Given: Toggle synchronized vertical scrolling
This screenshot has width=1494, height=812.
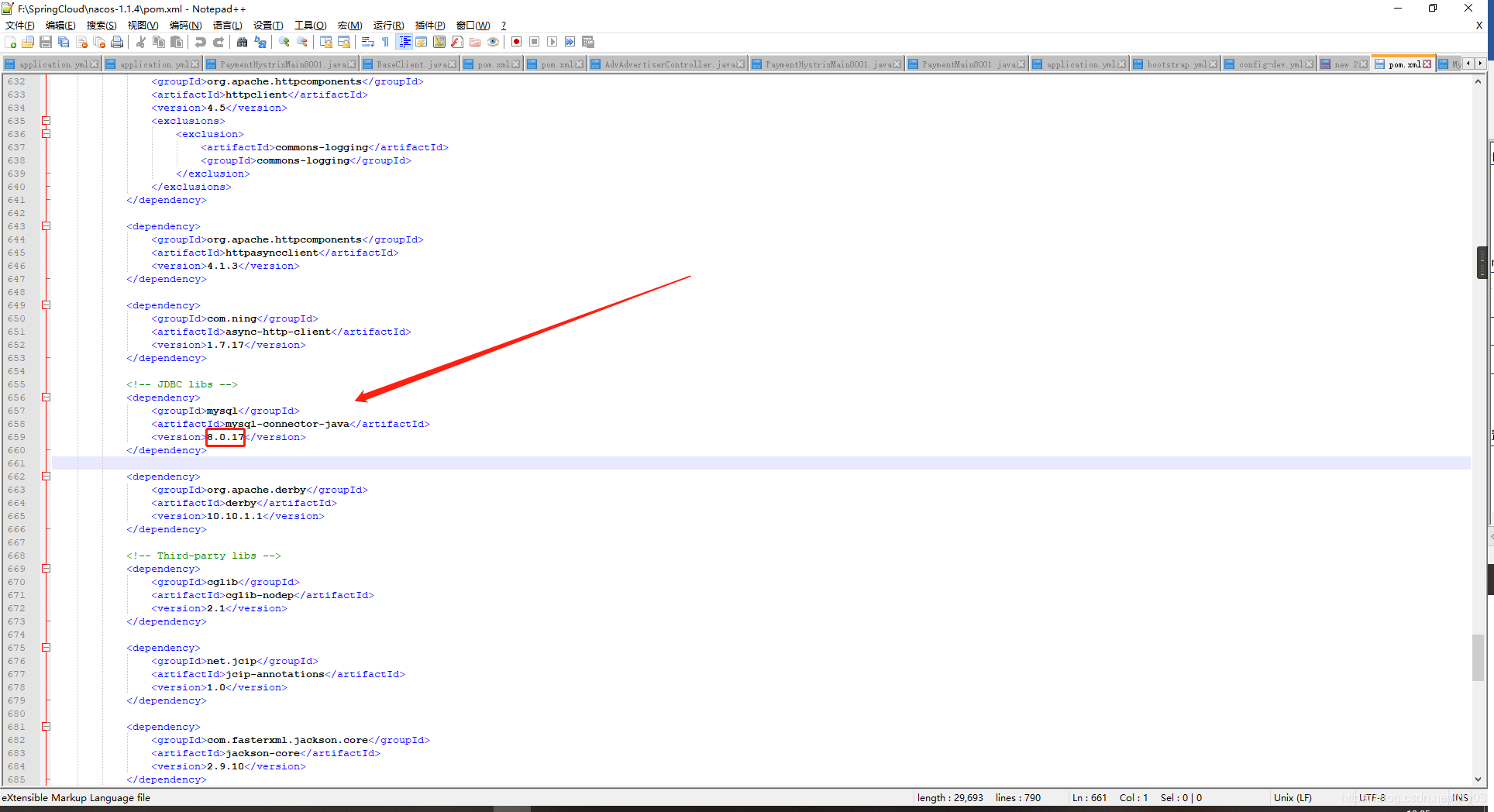Looking at the screenshot, I should click(325, 42).
